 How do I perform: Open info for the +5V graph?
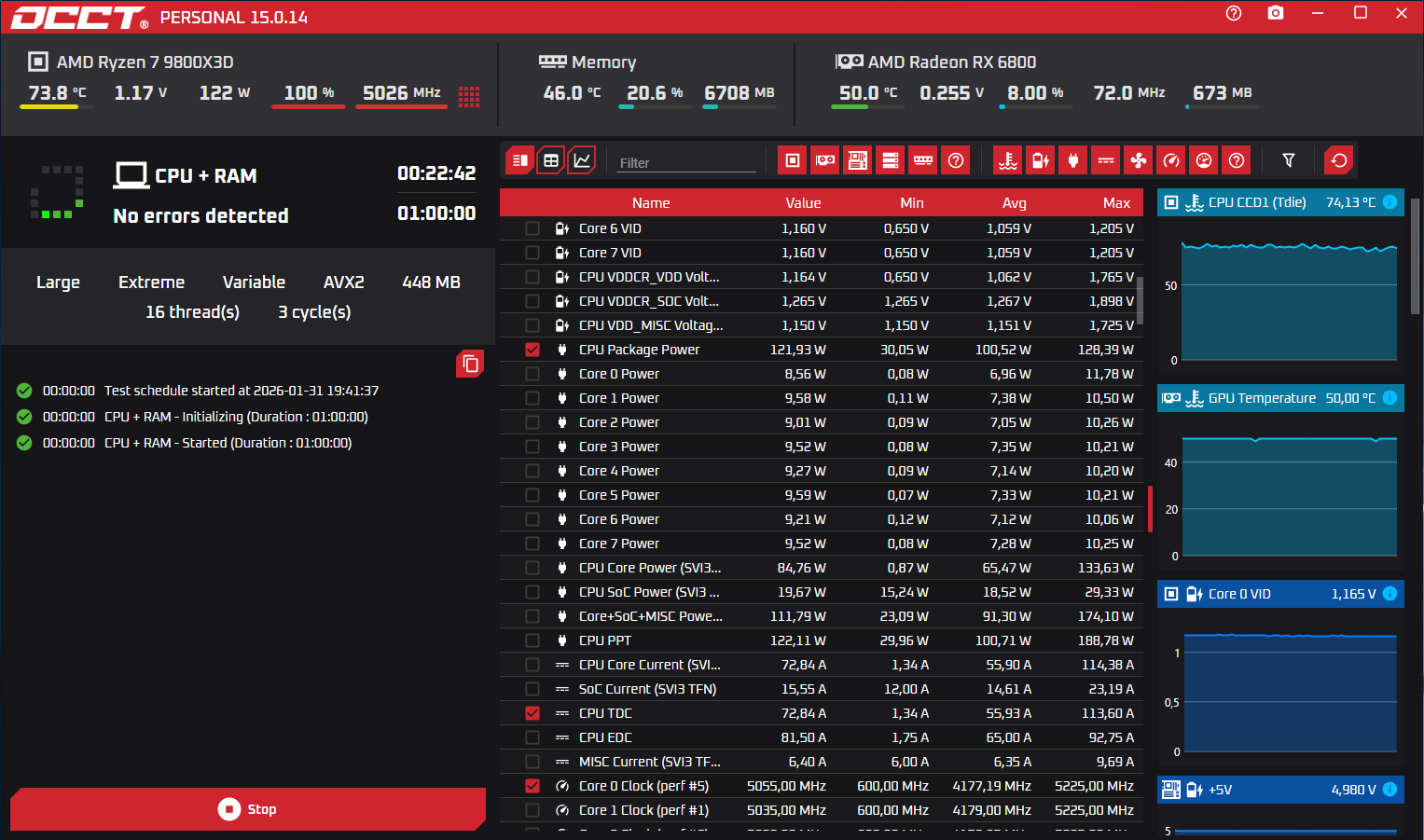[x=1389, y=790]
